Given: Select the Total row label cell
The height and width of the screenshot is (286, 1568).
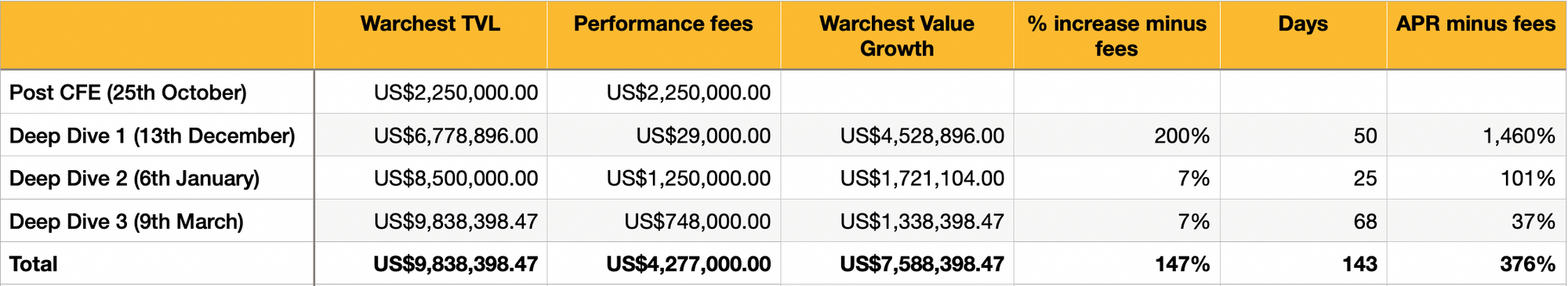Looking at the screenshot, I should (157, 264).
